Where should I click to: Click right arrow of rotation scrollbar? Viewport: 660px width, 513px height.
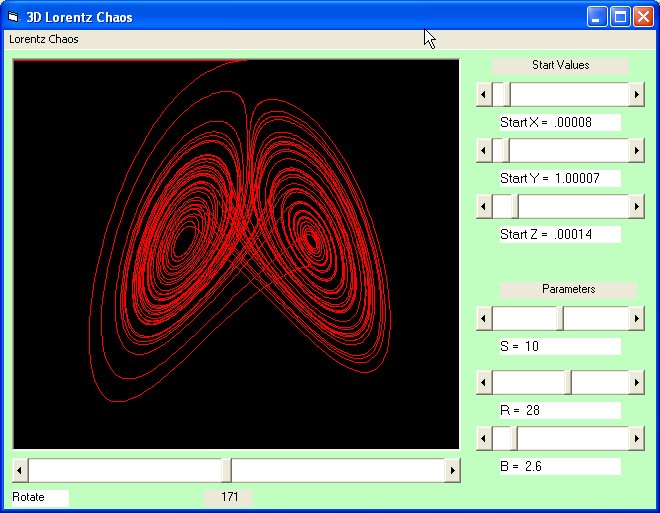(452, 470)
